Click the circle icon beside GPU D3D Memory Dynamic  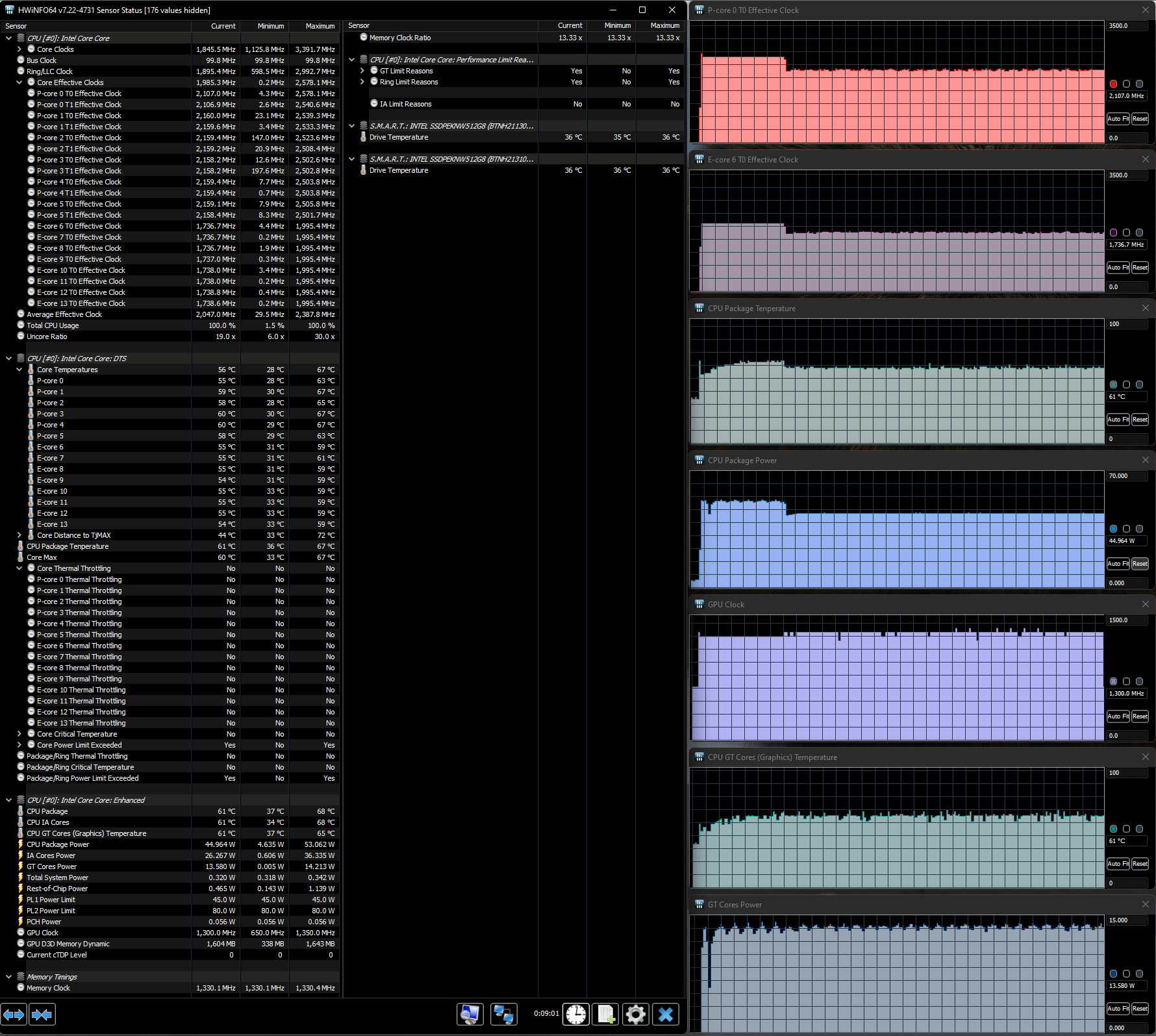point(21,944)
